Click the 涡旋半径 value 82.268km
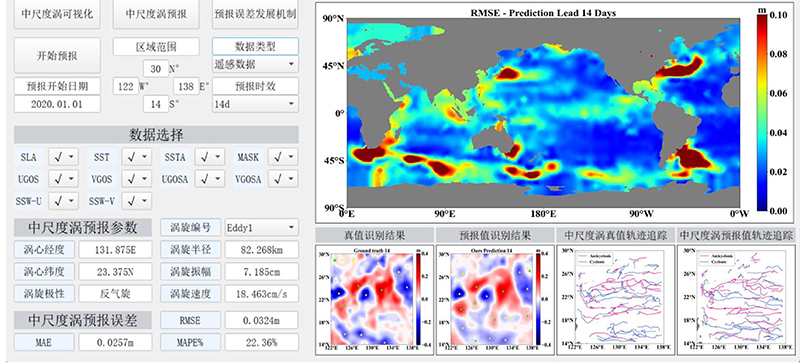Viewport: 800px width, 364px height. [262, 250]
